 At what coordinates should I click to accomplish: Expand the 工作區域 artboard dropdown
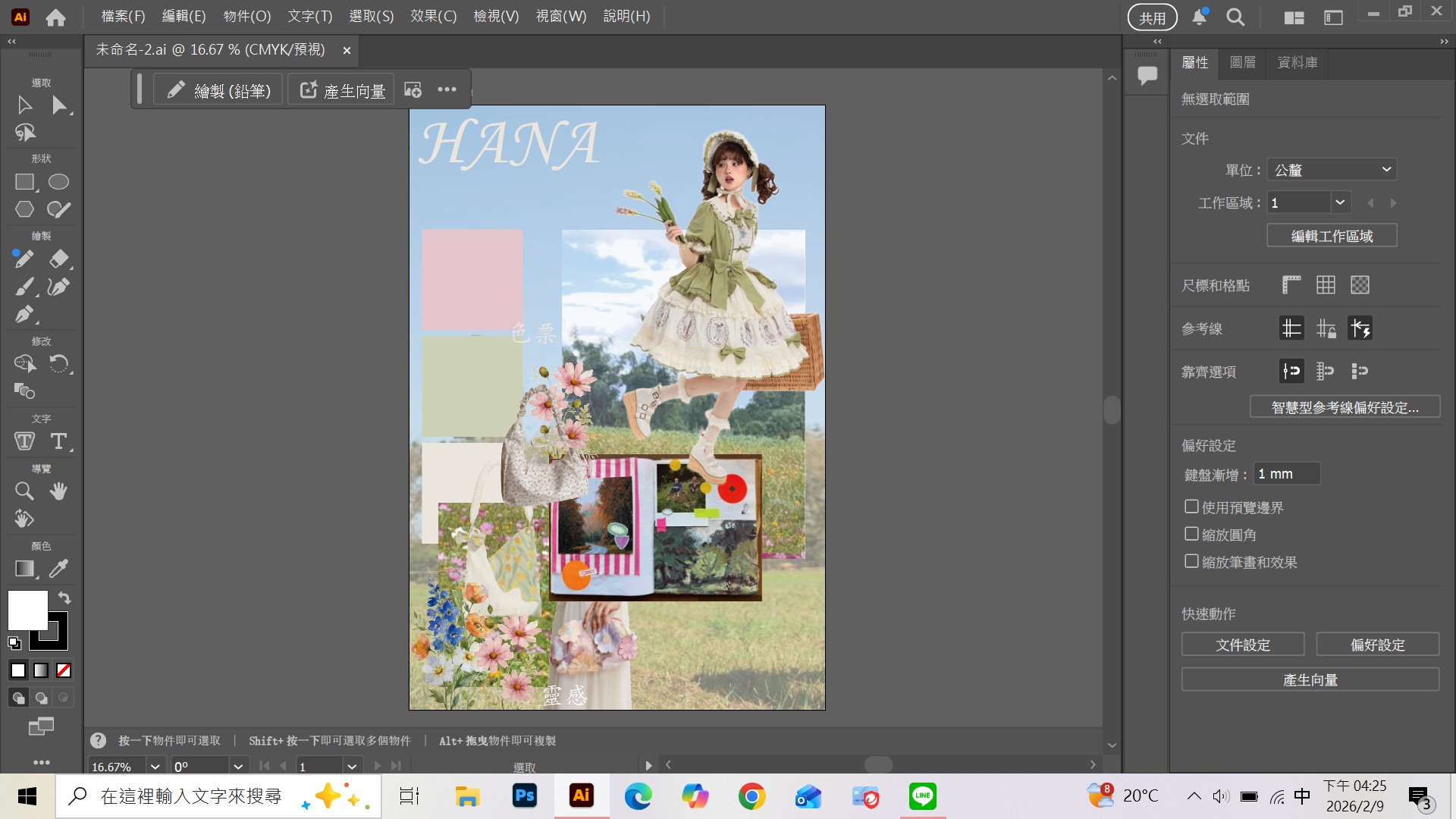(1340, 202)
